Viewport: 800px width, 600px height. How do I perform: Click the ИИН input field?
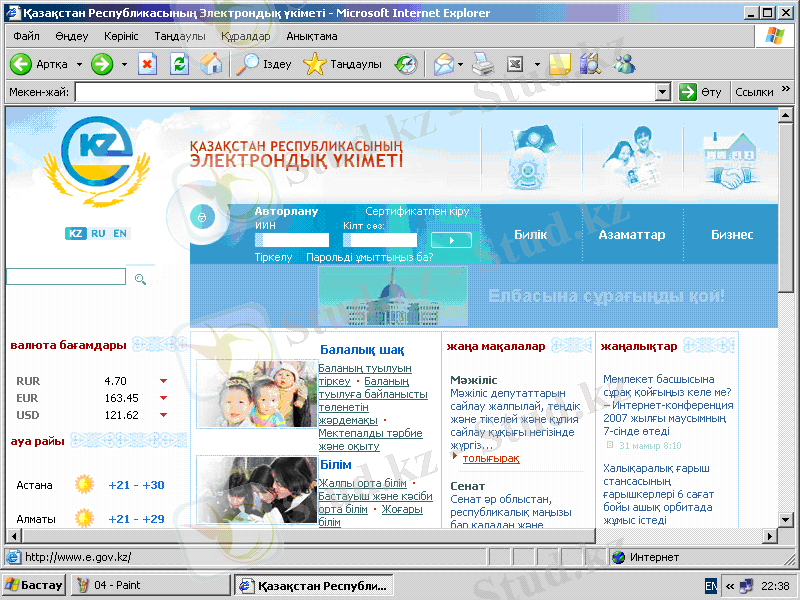[291, 240]
